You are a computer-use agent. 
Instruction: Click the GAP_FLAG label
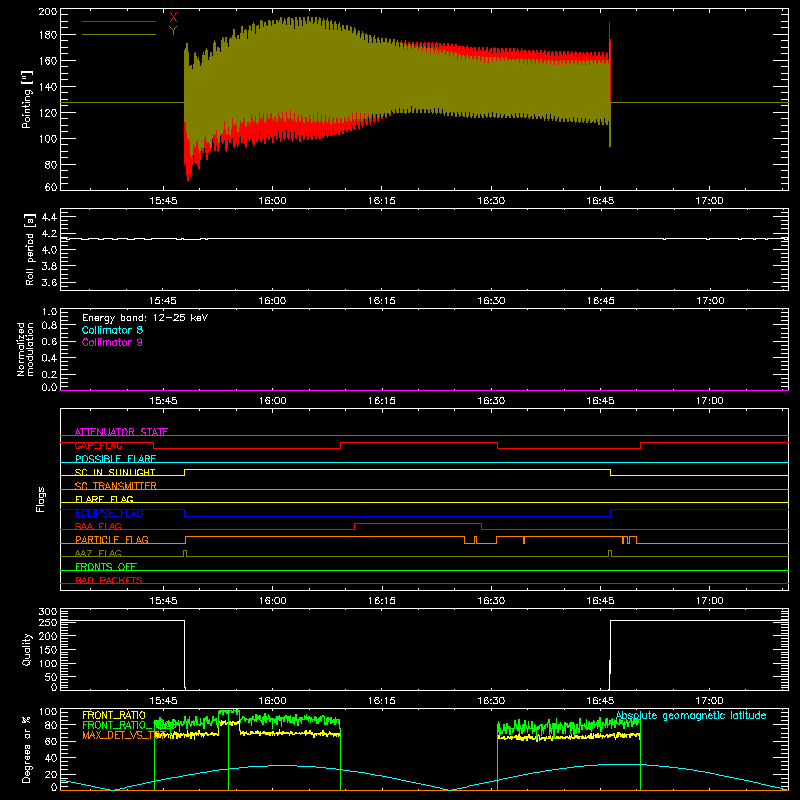[98, 445]
